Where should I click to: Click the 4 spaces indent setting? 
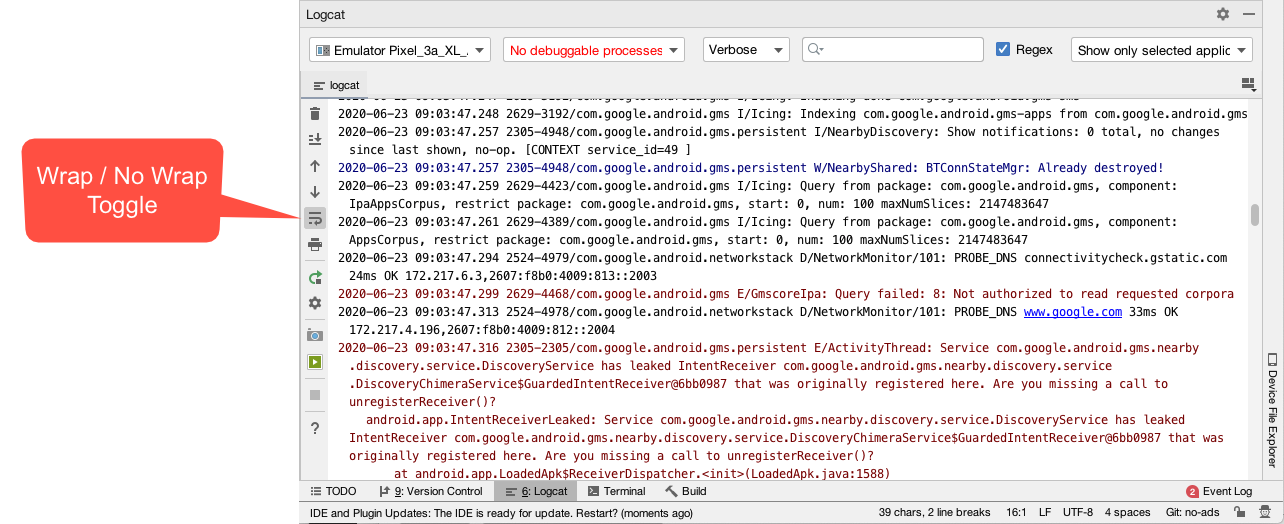point(1129,512)
